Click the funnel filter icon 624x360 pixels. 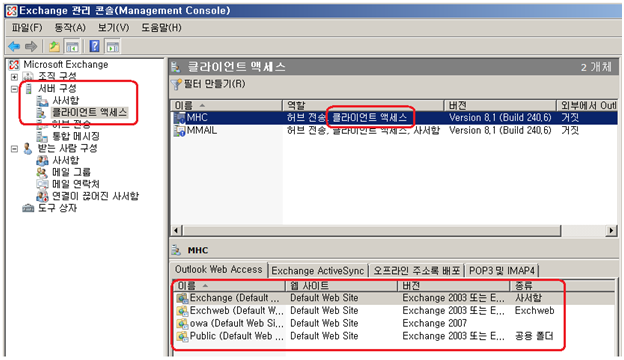(x=176, y=84)
